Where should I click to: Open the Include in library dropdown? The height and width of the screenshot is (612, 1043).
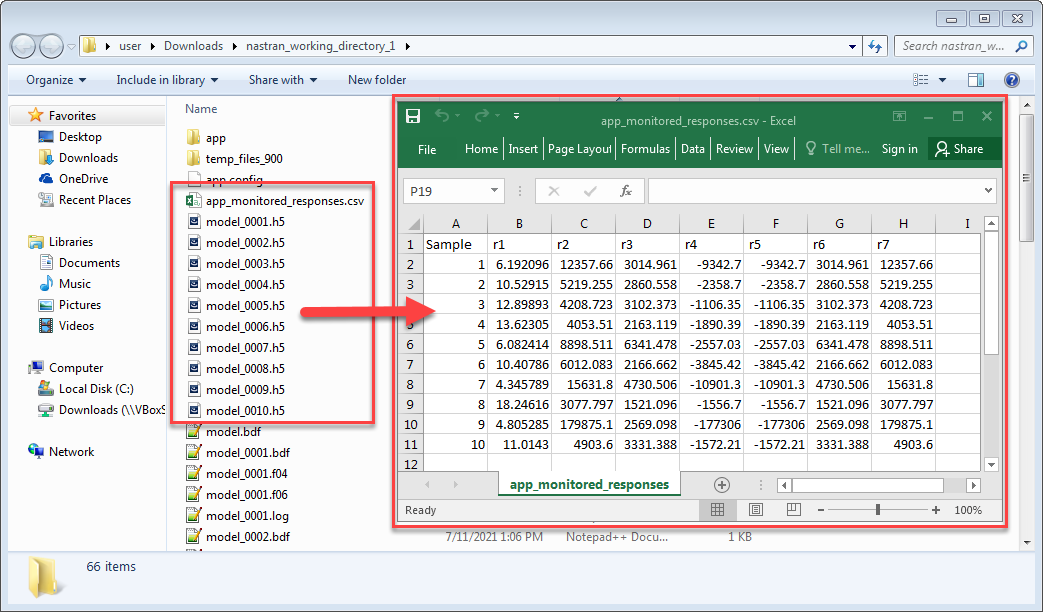coord(168,80)
